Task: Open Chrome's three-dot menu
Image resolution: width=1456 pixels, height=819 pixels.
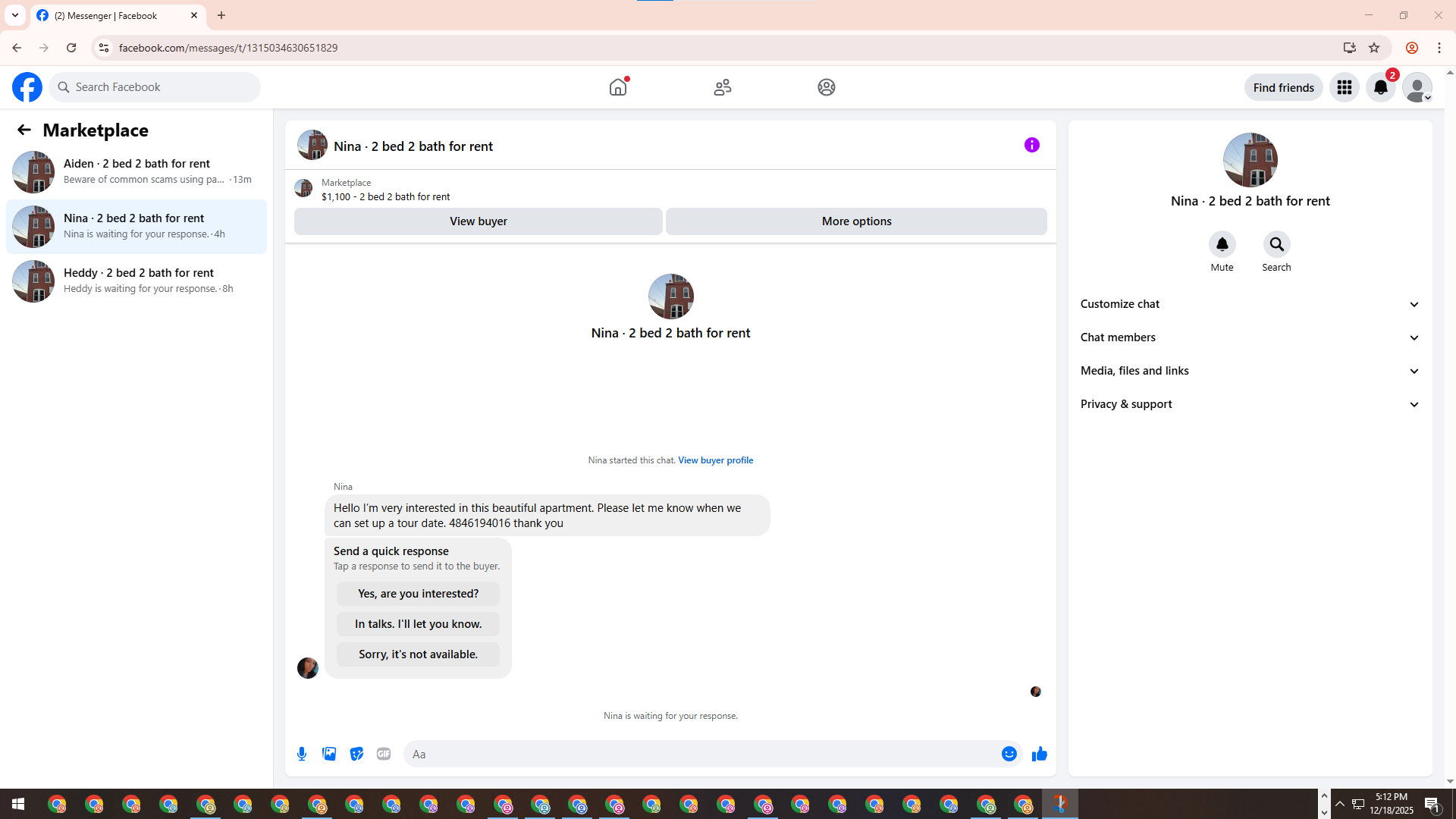Action: click(1439, 48)
